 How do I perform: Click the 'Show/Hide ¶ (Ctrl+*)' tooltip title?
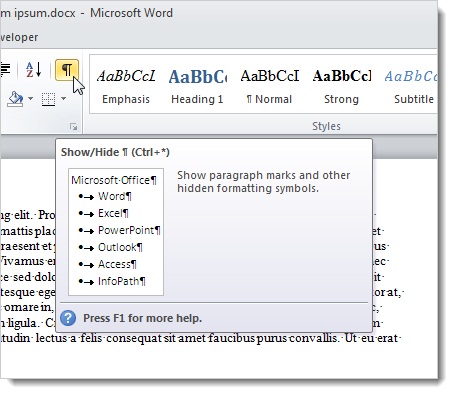point(115,152)
